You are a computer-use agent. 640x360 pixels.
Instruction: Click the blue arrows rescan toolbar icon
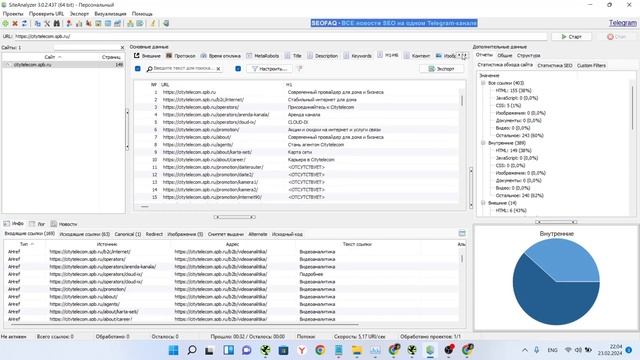[x=24, y=24]
